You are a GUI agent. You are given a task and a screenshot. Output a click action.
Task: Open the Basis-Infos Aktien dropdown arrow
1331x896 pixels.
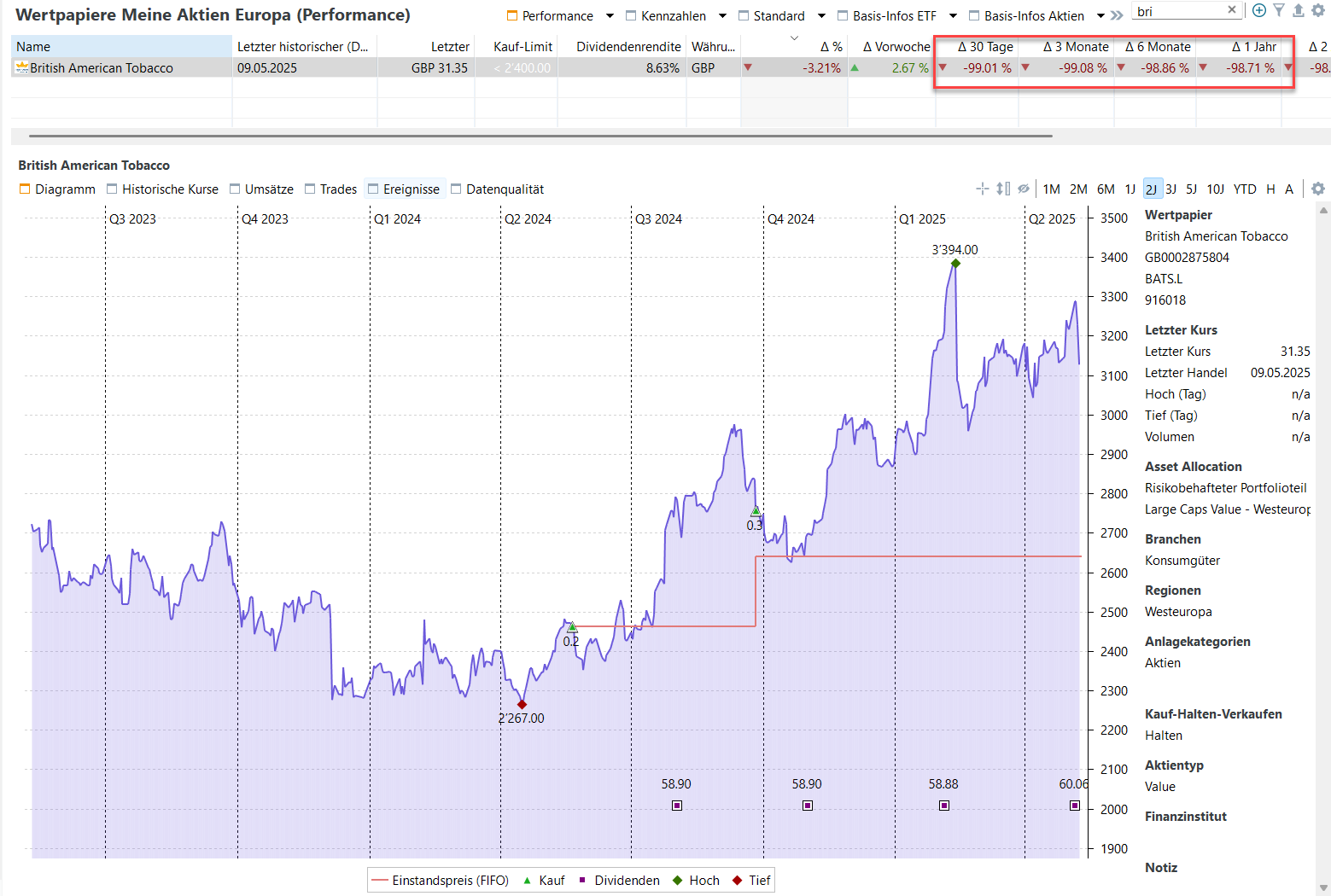pyautogui.click(x=1100, y=16)
